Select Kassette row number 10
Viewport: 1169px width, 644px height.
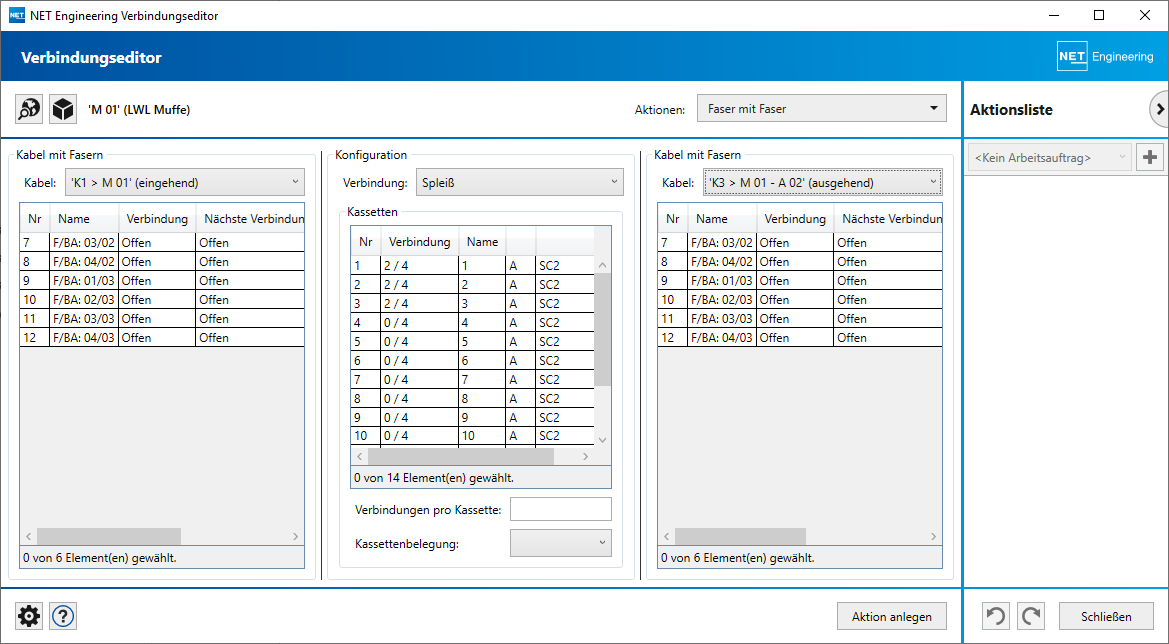point(473,436)
